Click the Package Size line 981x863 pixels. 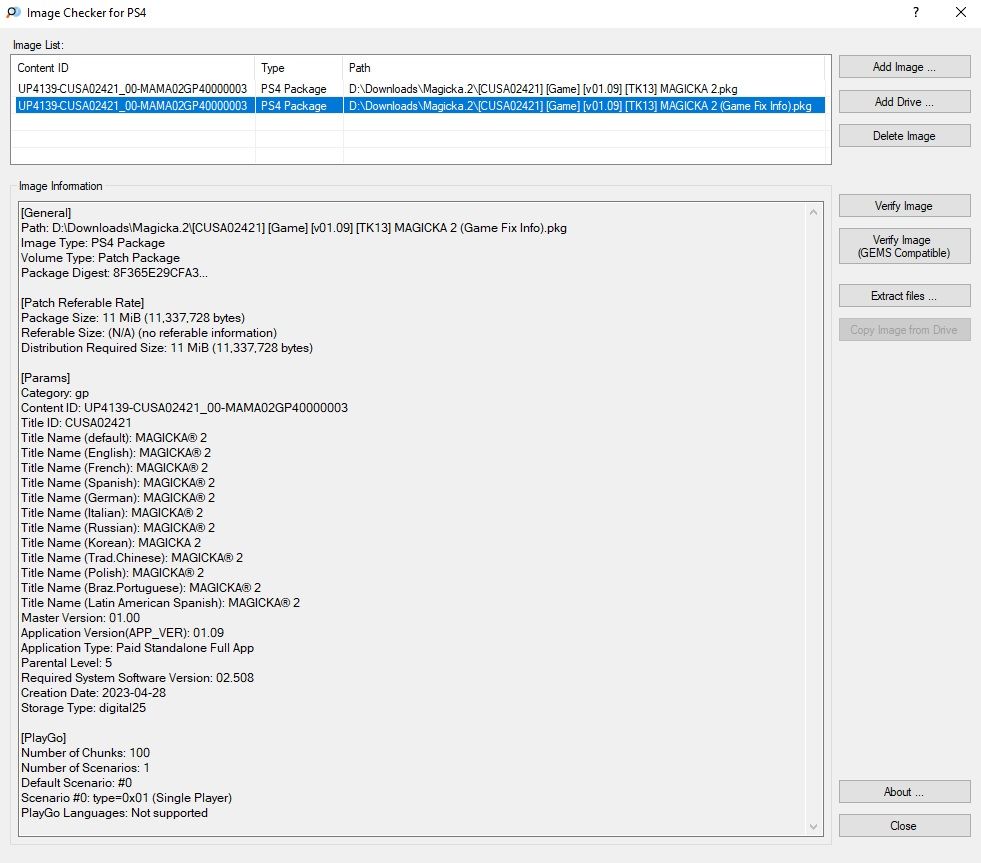133,318
